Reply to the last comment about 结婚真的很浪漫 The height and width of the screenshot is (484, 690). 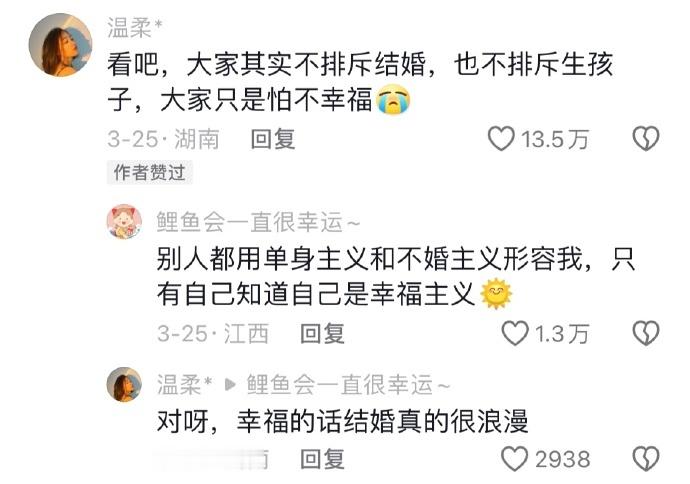click(323, 459)
